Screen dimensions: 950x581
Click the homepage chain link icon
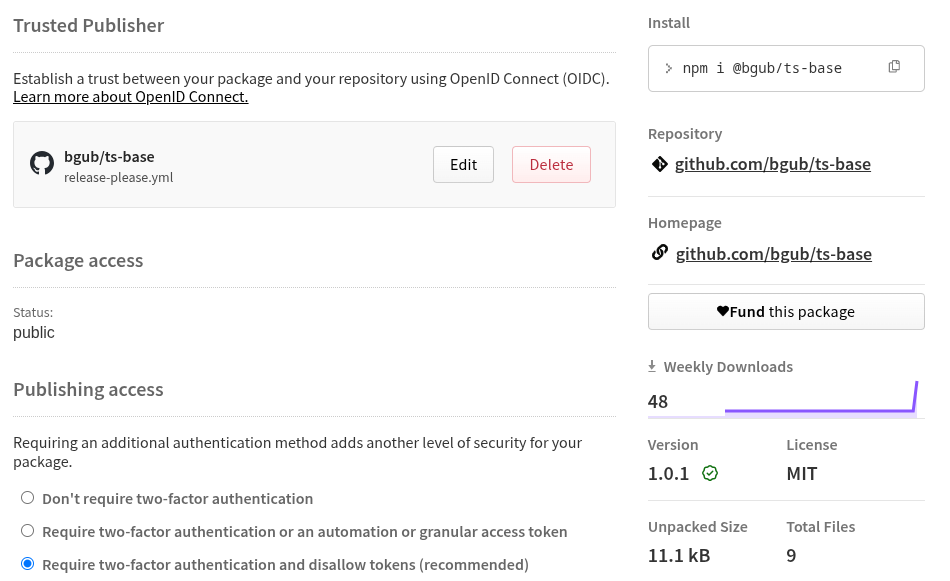(659, 253)
